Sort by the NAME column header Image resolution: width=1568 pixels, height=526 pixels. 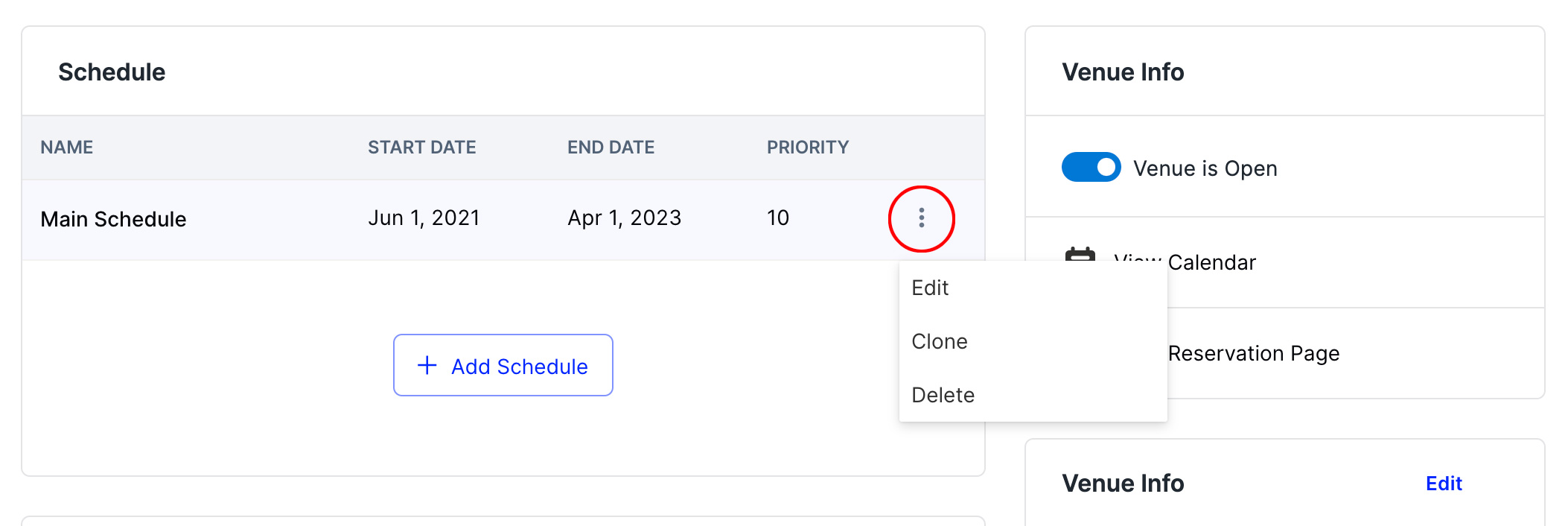pos(66,148)
